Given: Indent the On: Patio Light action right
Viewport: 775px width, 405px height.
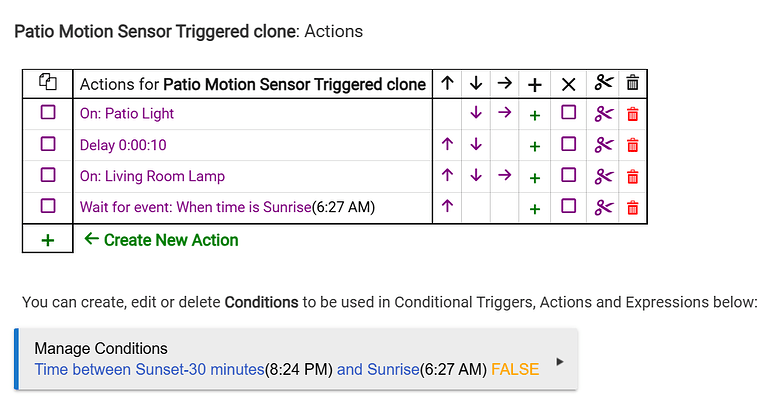Looking at the screenshot, I should tap(504, 114).
